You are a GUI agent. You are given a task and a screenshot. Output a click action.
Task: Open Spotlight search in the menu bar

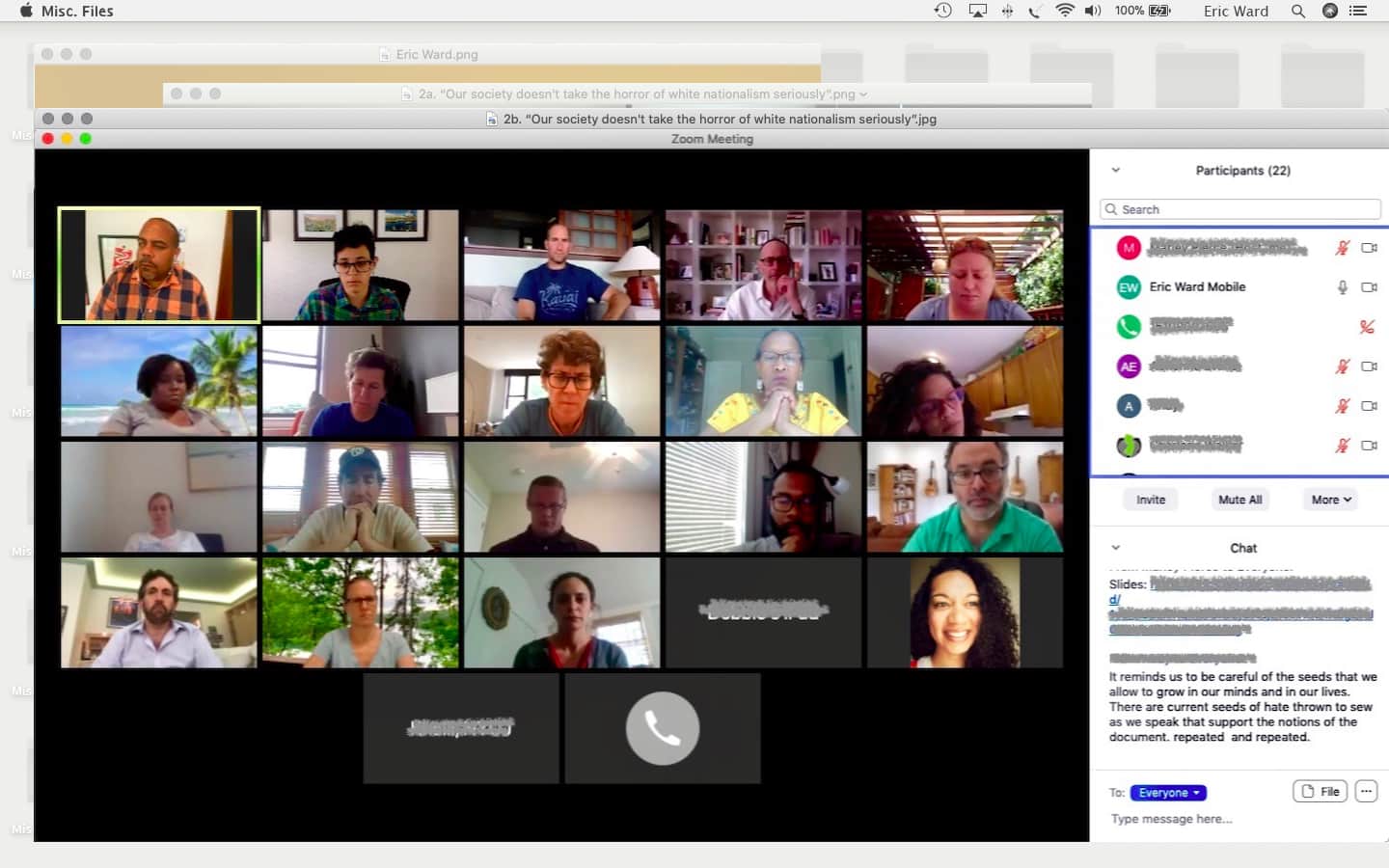pos(1298,12)
